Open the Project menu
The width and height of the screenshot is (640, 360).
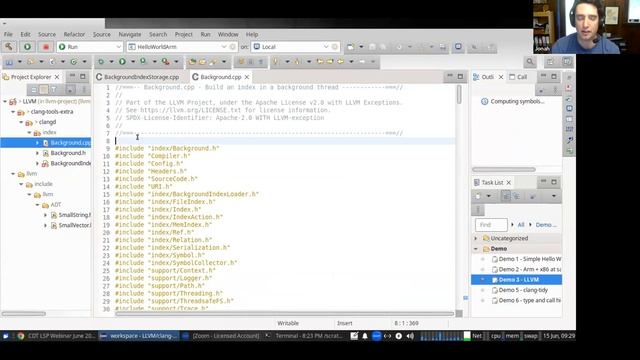coord(184,34)
